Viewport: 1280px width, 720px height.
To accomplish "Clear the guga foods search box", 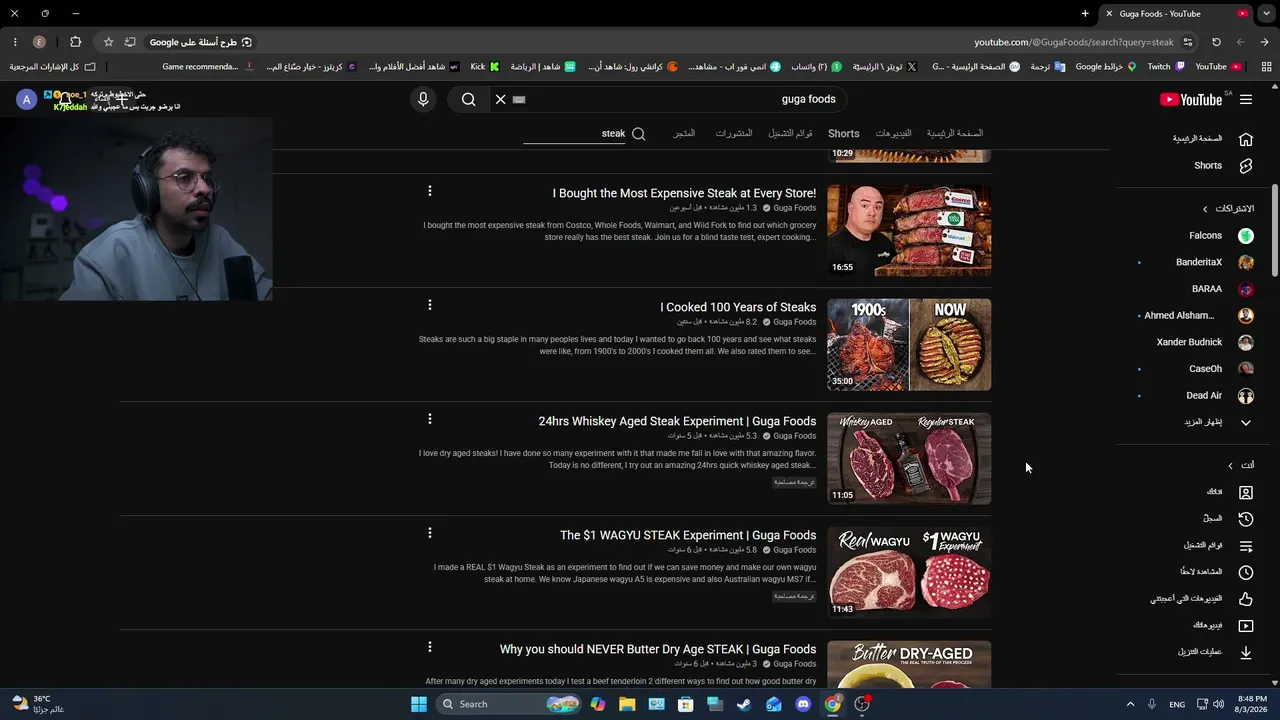I will [501, 99].
